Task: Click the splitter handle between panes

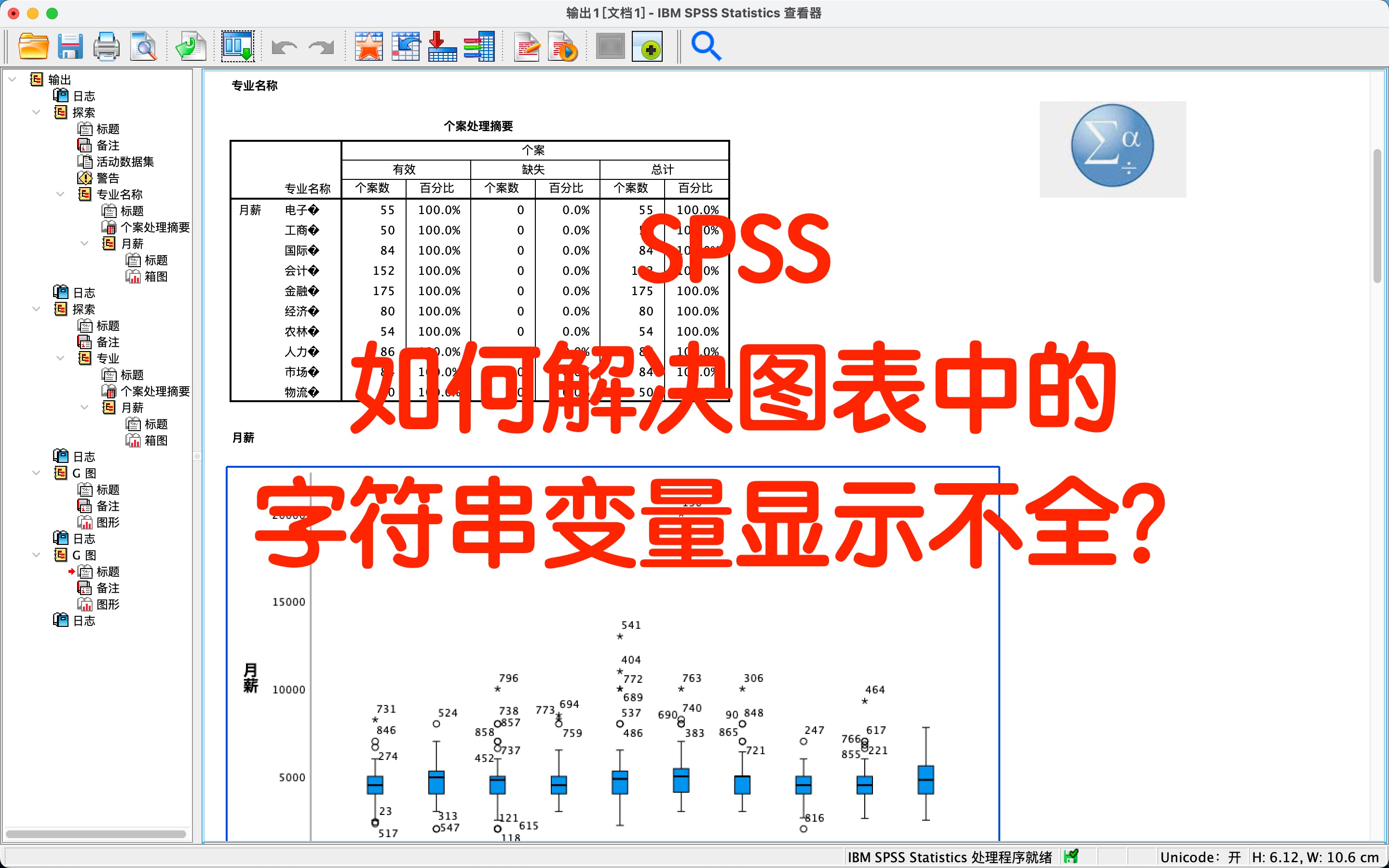Action: tap(197, 456)
